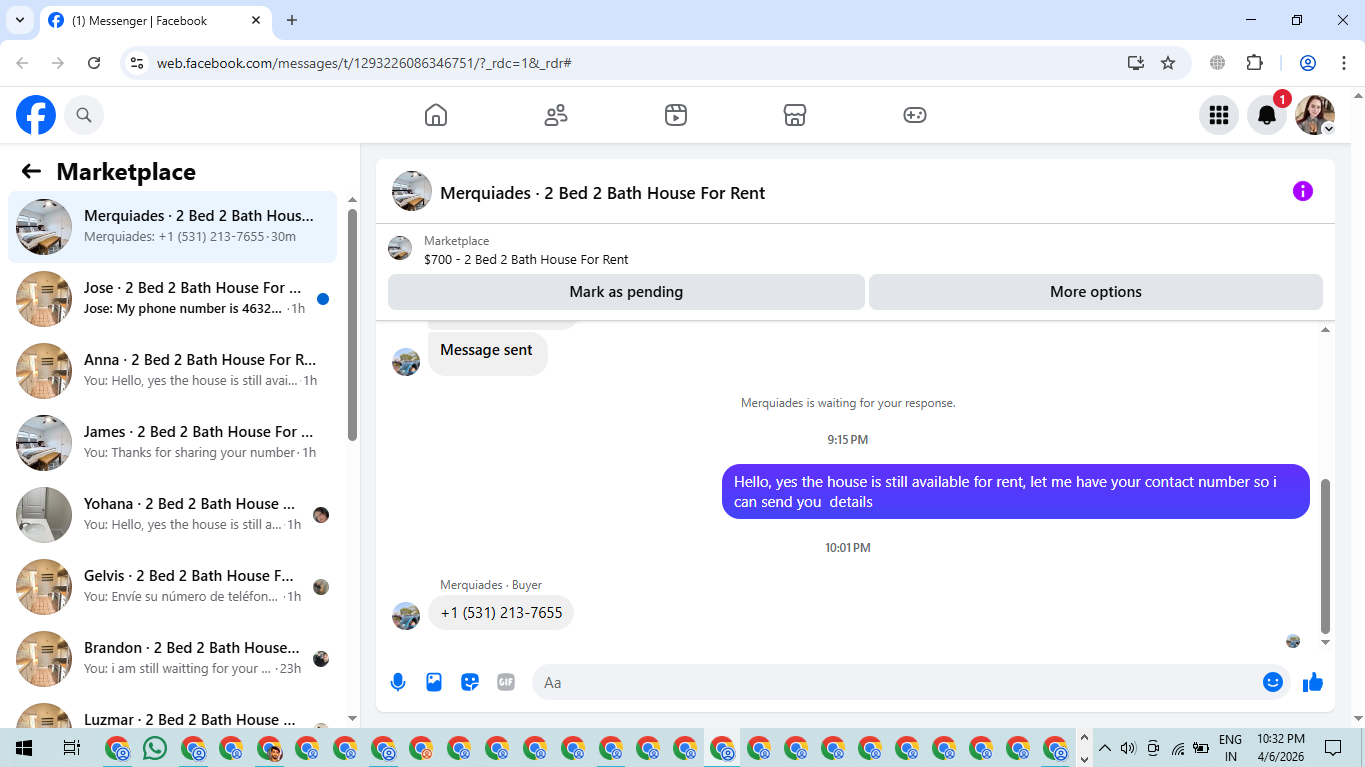Open the Chrome tab search dropdown
Viewport: 1365px width, 767px height.
pos(20,20)
